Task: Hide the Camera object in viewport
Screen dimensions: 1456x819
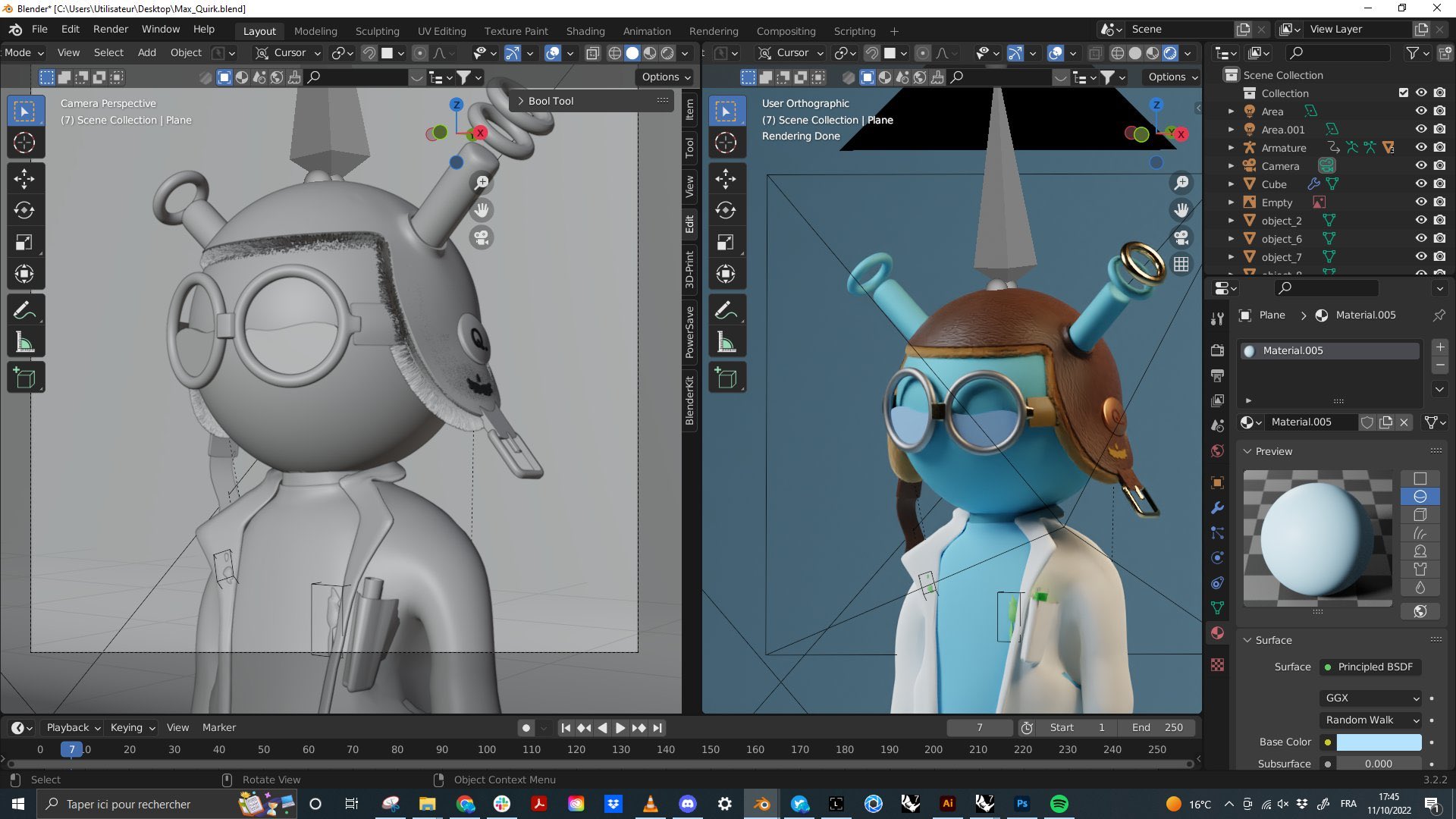Action: point(1421,166)
